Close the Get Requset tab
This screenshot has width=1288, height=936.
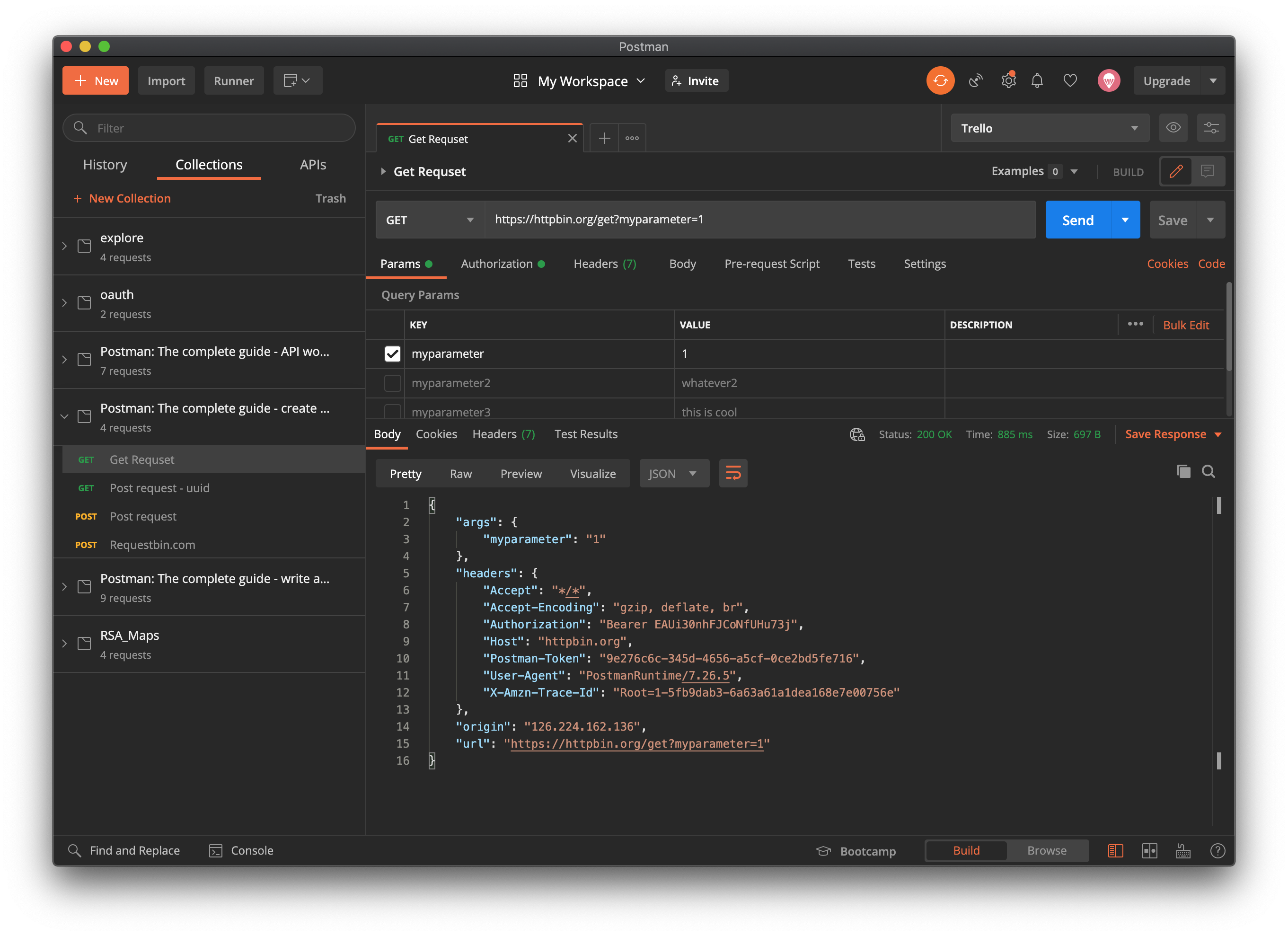573,138
